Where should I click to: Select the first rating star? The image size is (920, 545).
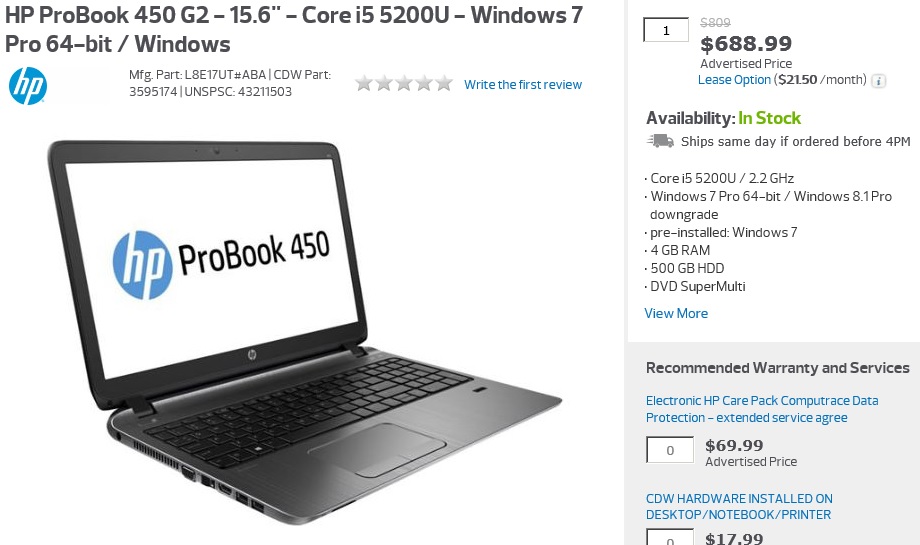pos(364,83)
